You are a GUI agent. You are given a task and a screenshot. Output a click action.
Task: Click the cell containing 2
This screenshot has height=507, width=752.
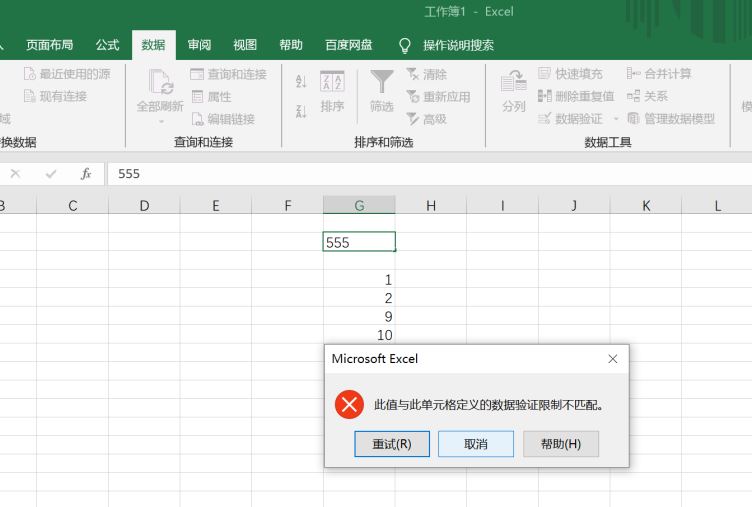click(359, 297)
